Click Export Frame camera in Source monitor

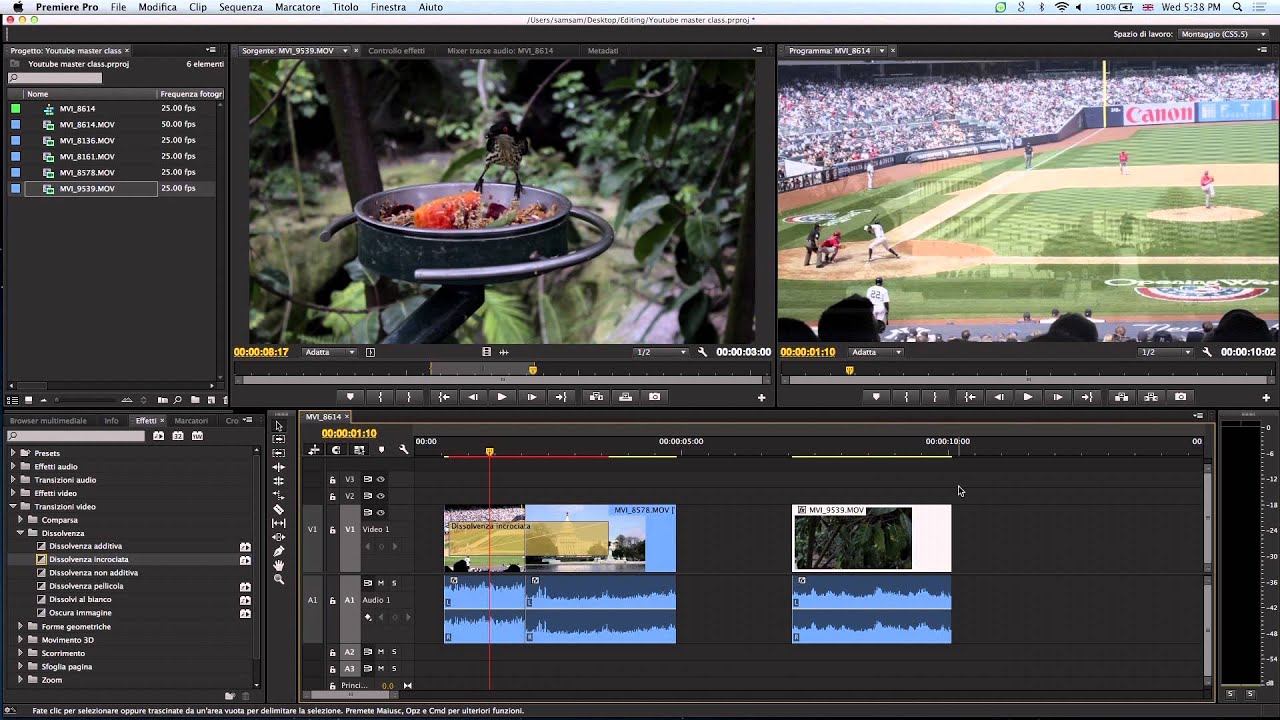coord(655,397)
